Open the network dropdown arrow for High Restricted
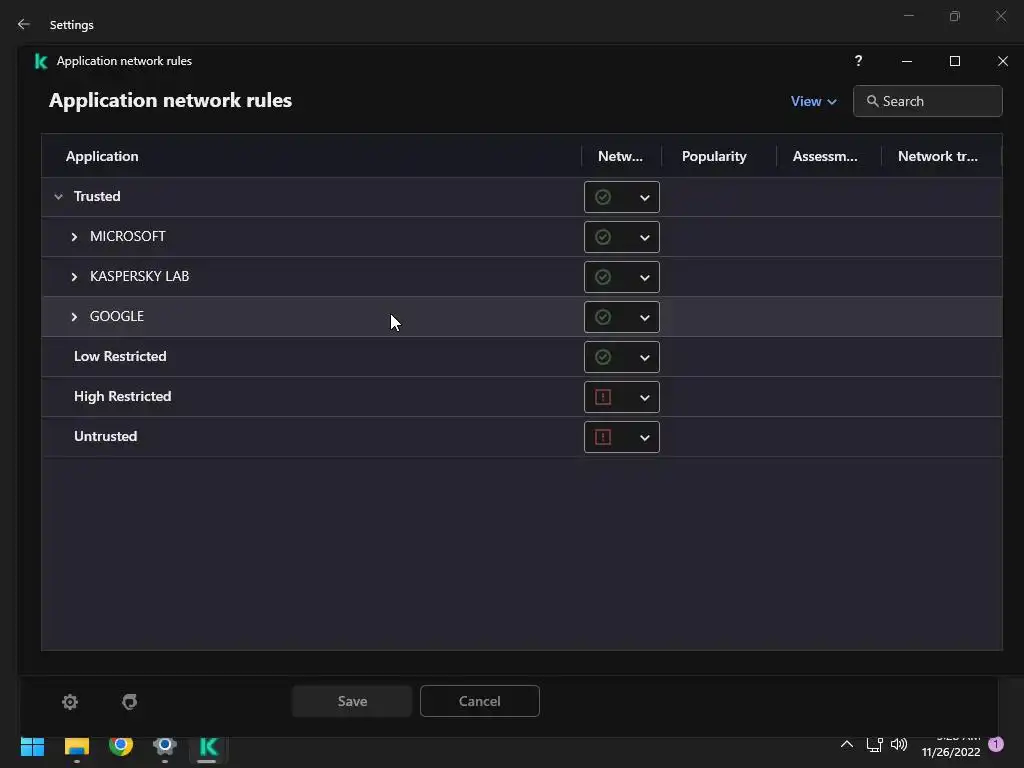Screen dimensions: 1024x768 tap(645, 398)
